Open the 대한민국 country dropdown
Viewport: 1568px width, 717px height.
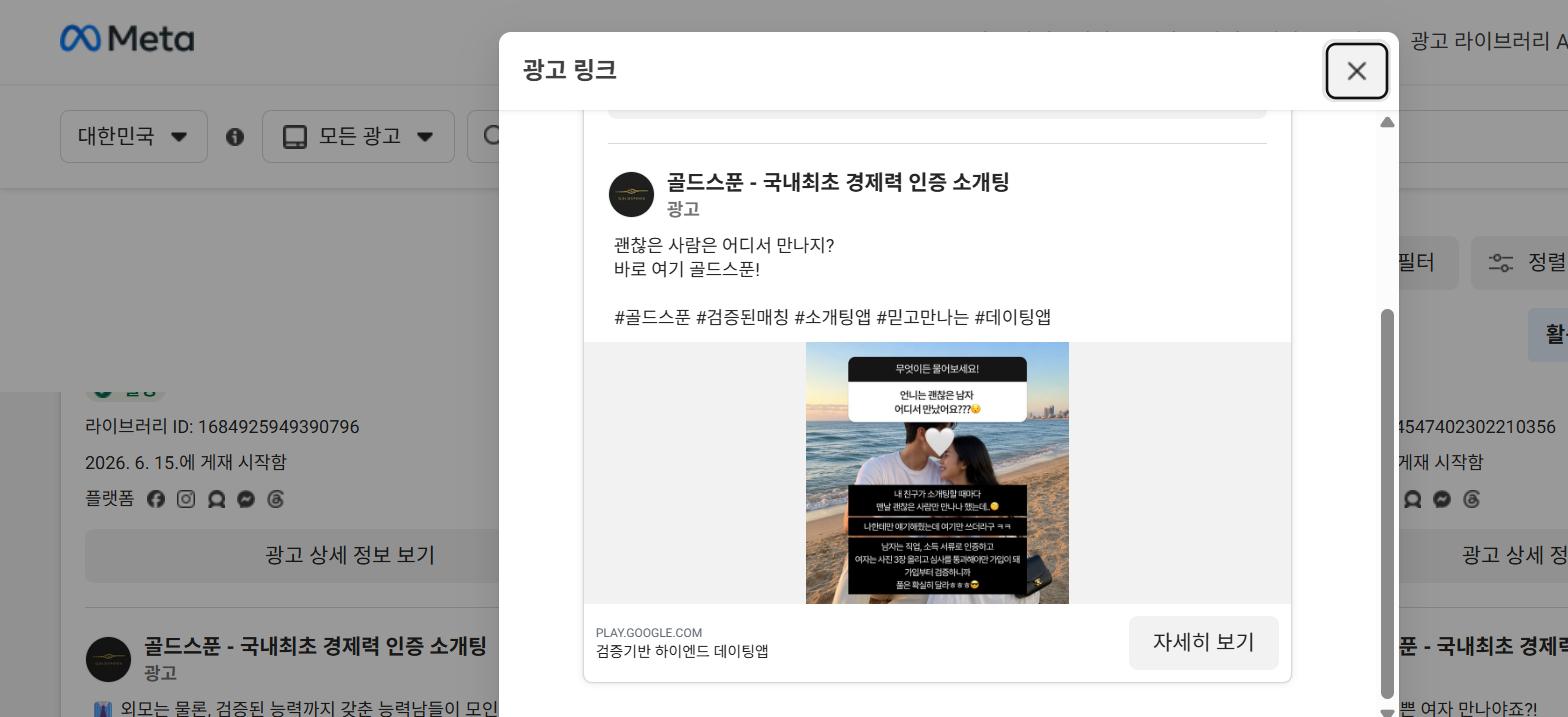click(134, 136)
